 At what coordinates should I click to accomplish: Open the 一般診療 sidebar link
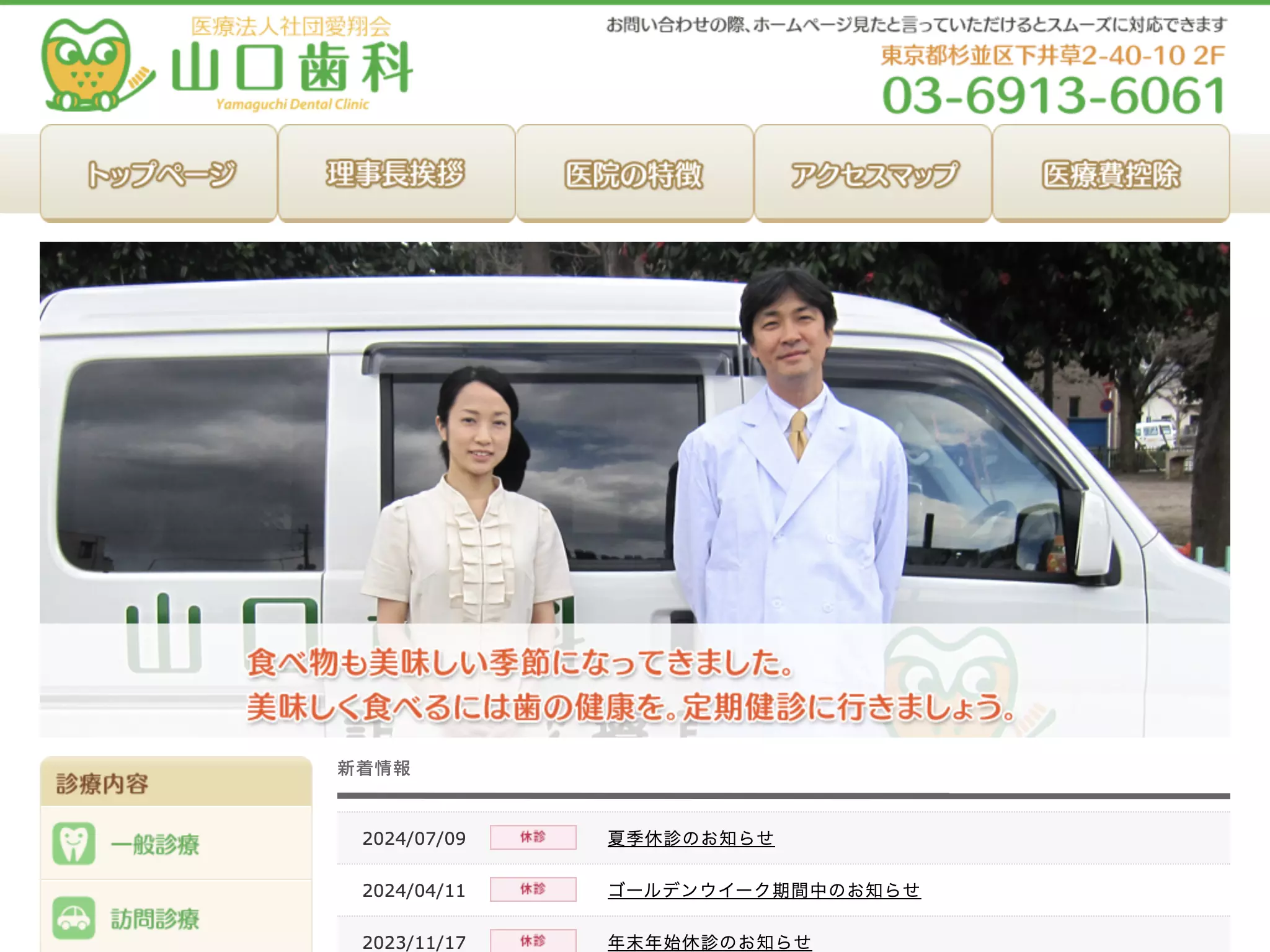pyautogui.click(x=176, y=844)
